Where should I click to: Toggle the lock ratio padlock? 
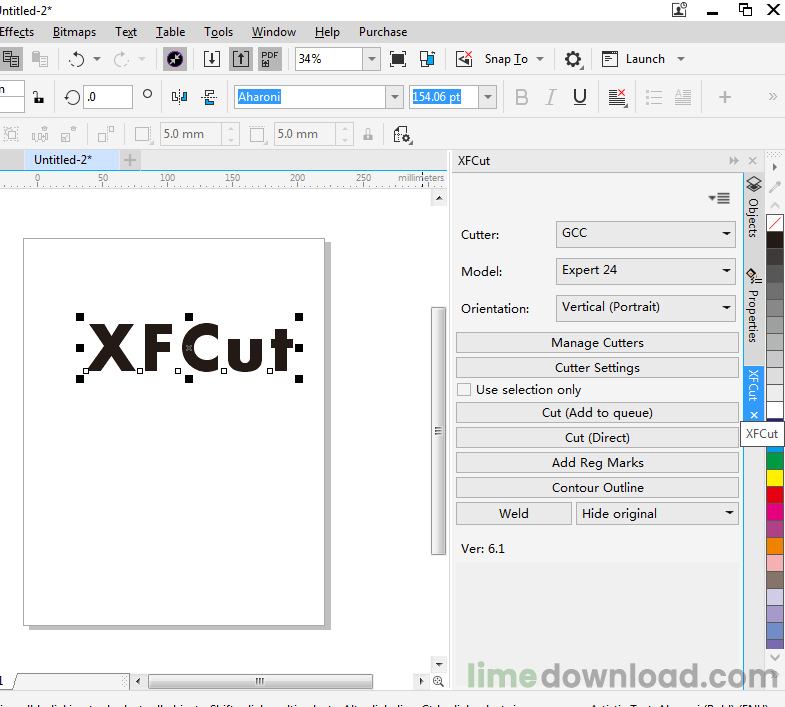tap(38, 97)
